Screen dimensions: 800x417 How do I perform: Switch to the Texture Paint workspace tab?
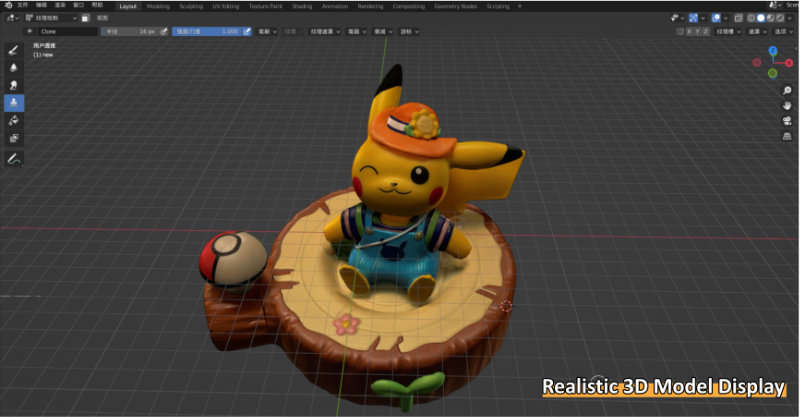(265, 6)
